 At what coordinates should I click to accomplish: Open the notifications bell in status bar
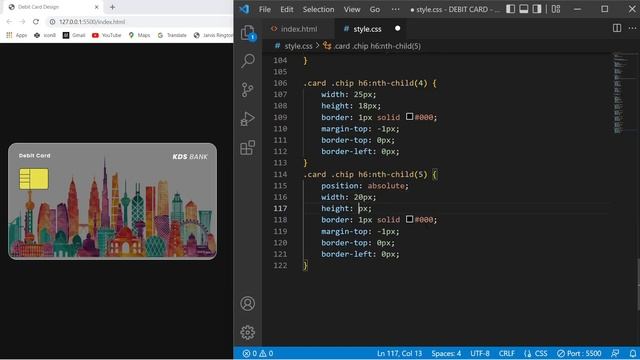(632, 353)
